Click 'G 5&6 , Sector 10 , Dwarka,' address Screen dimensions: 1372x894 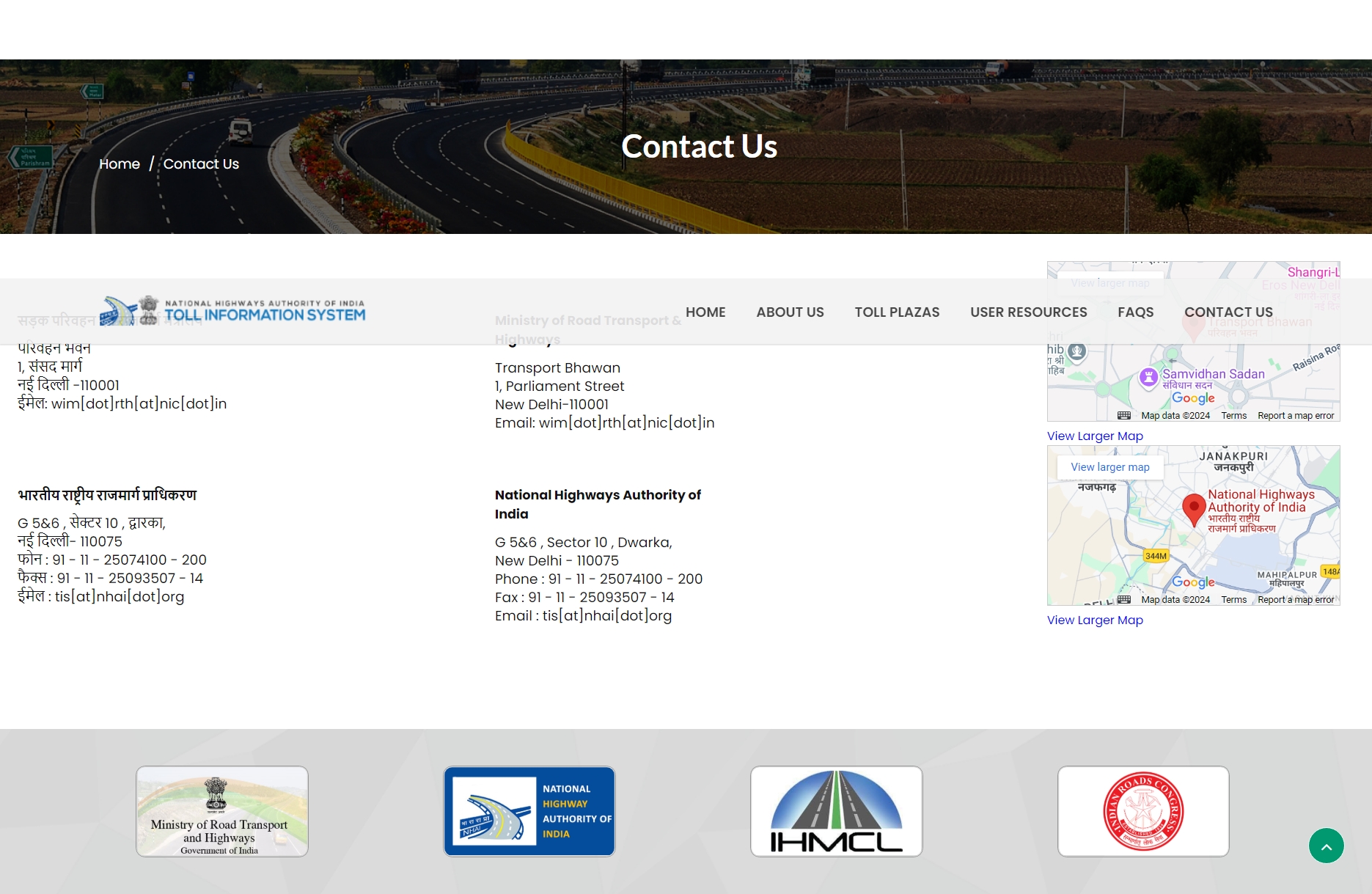coord(583,543)
